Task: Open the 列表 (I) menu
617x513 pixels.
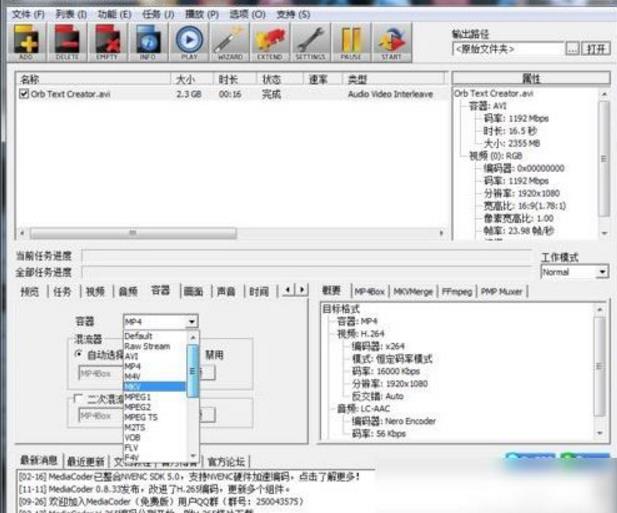Action: click(71, 15)
